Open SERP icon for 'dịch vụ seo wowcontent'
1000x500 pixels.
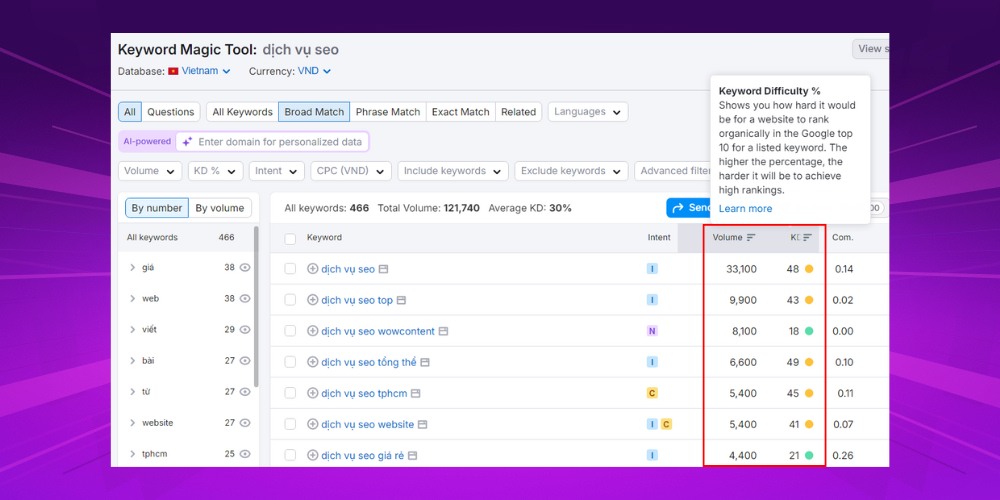(x=443, y=331)
